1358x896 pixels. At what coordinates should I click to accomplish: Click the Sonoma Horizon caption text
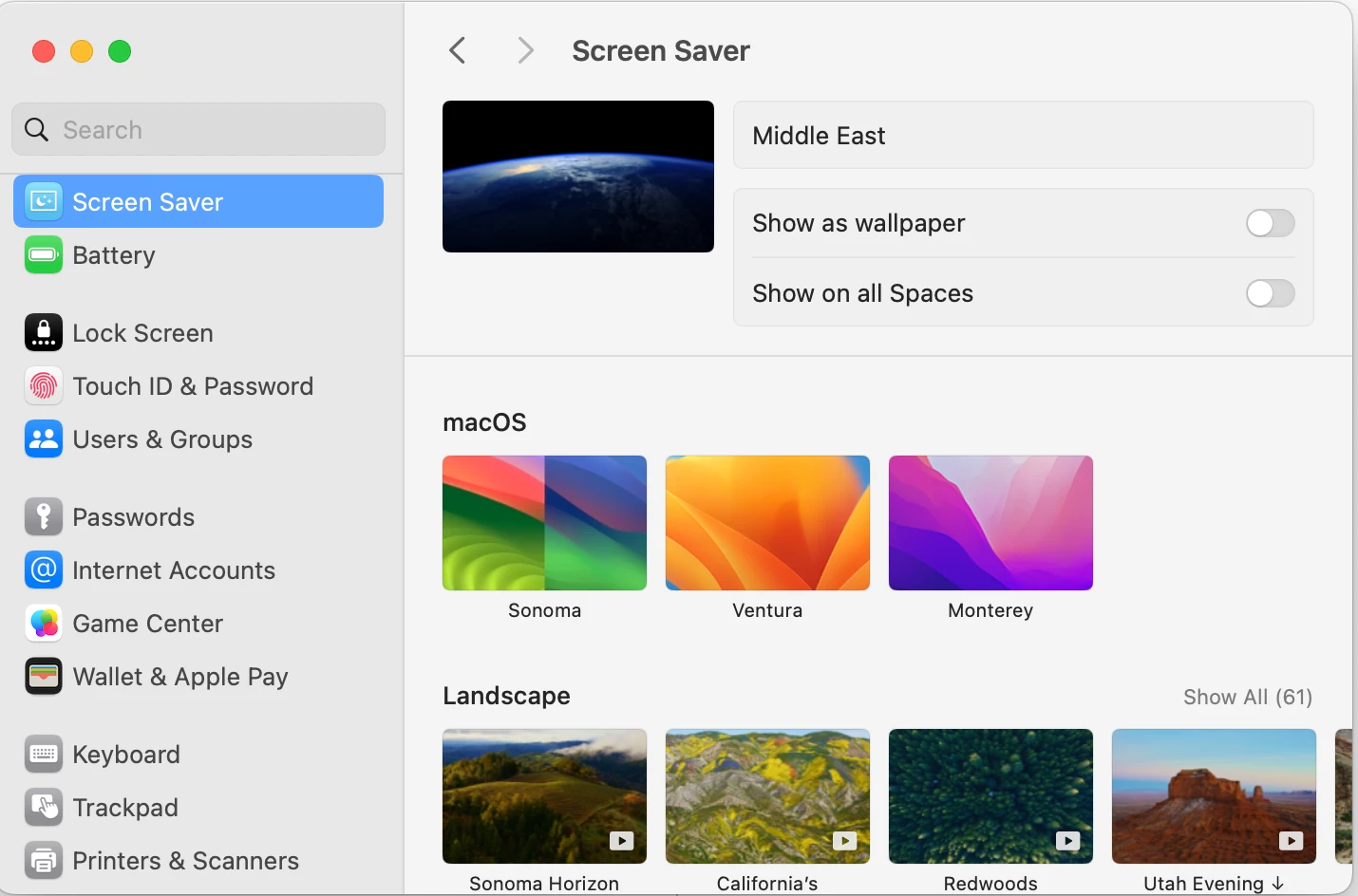[x=544, y=884]
